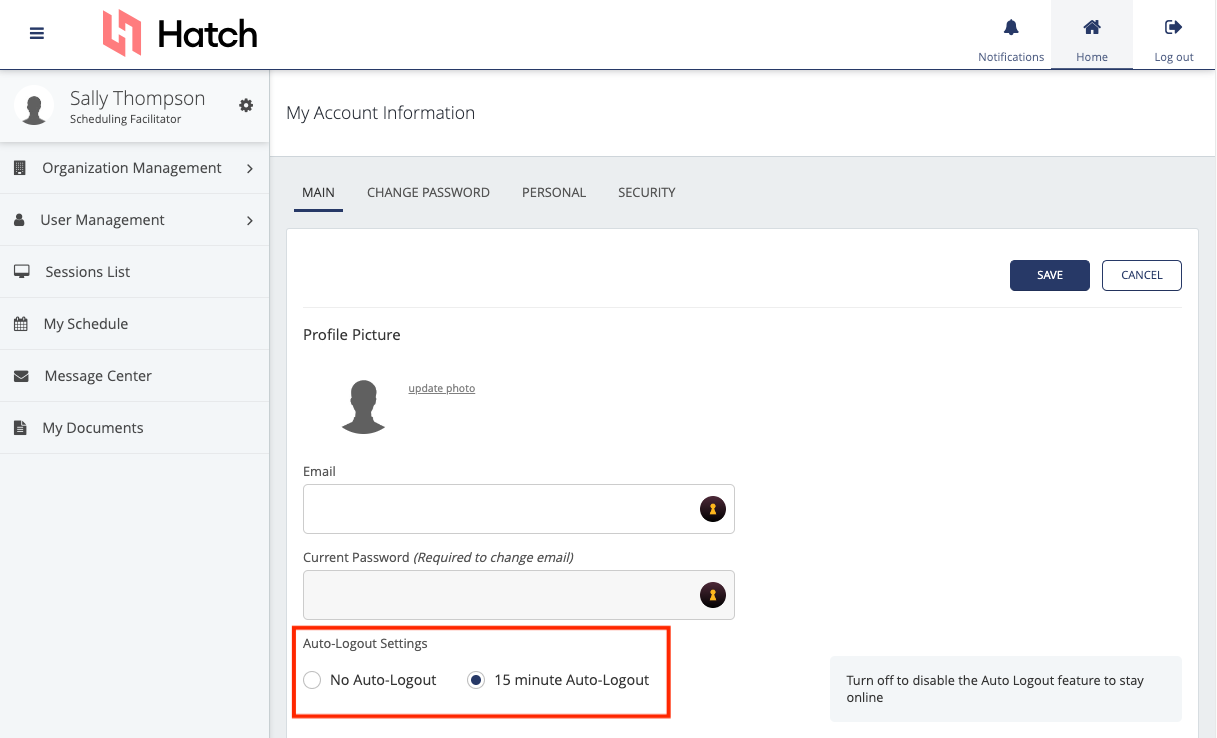Click the My Account Information heading
The height and width of the screenshot is (738, 1217).
coord(380,113)
